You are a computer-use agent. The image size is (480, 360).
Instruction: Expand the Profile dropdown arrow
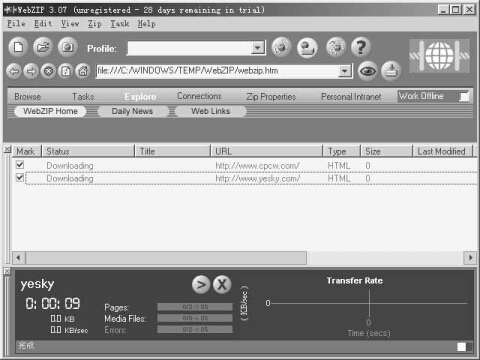tap(257, 48)
